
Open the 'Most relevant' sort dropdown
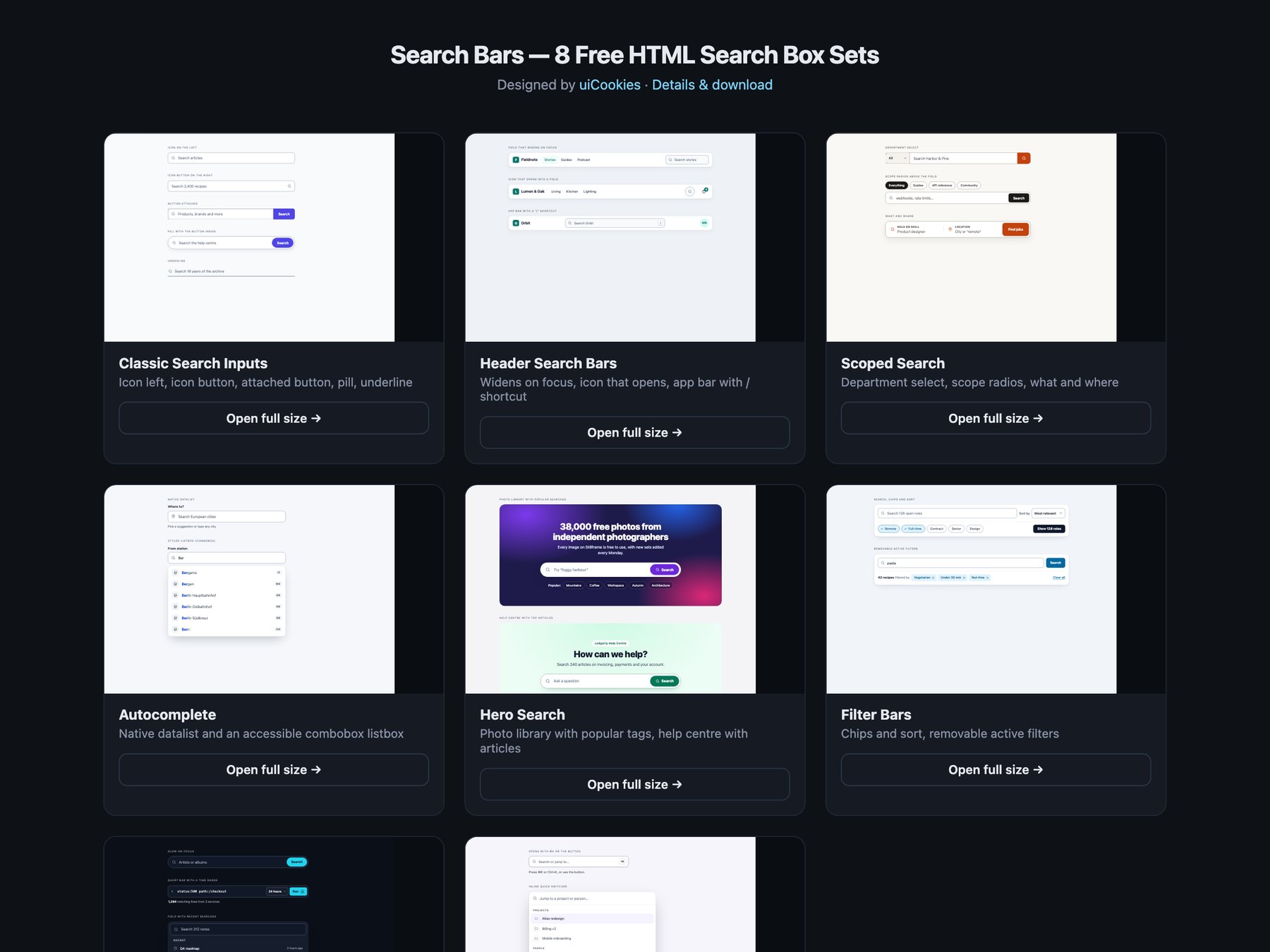tap(1048, 513)
